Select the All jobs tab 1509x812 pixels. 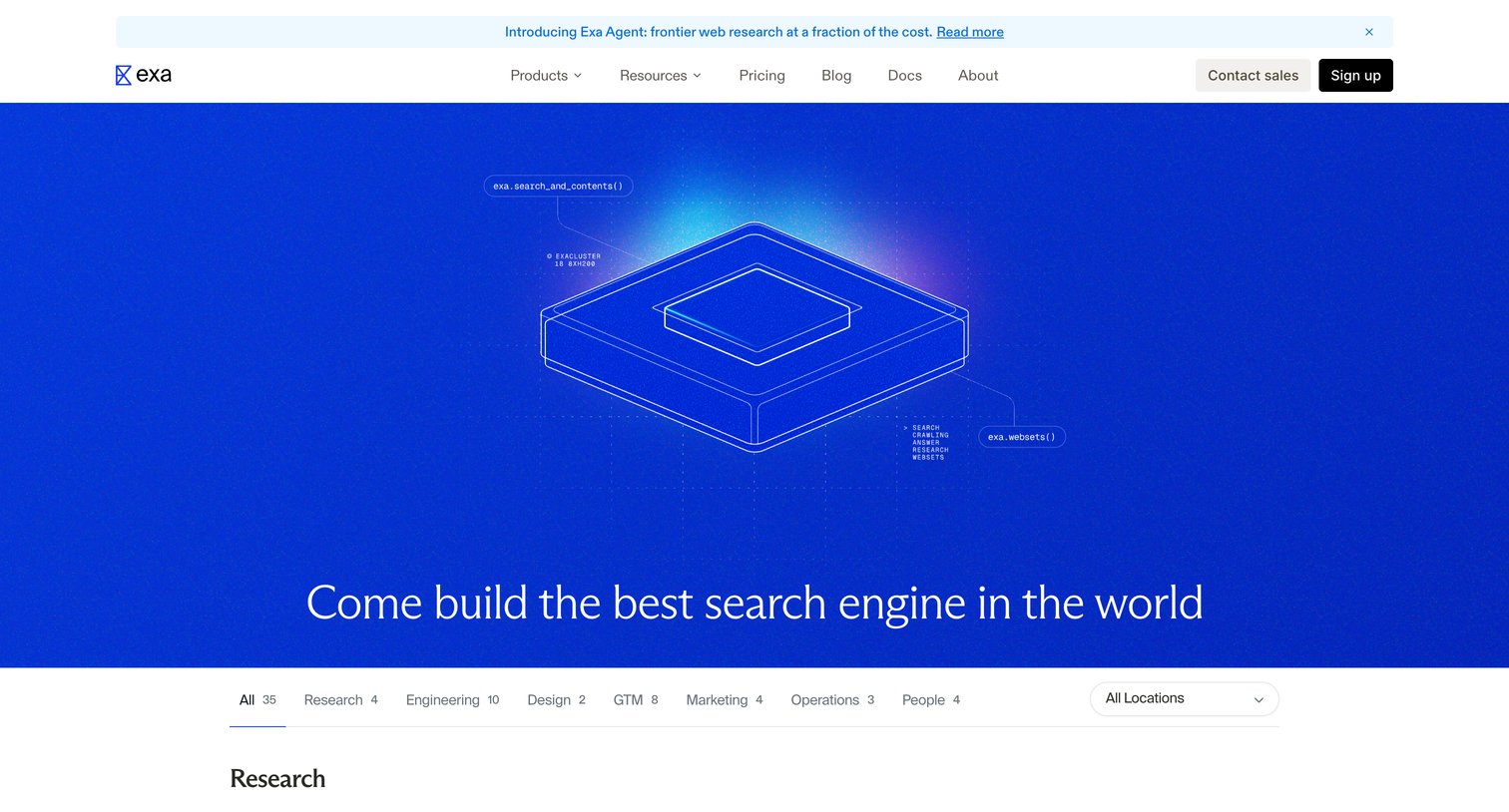click(x=257, y=700)
